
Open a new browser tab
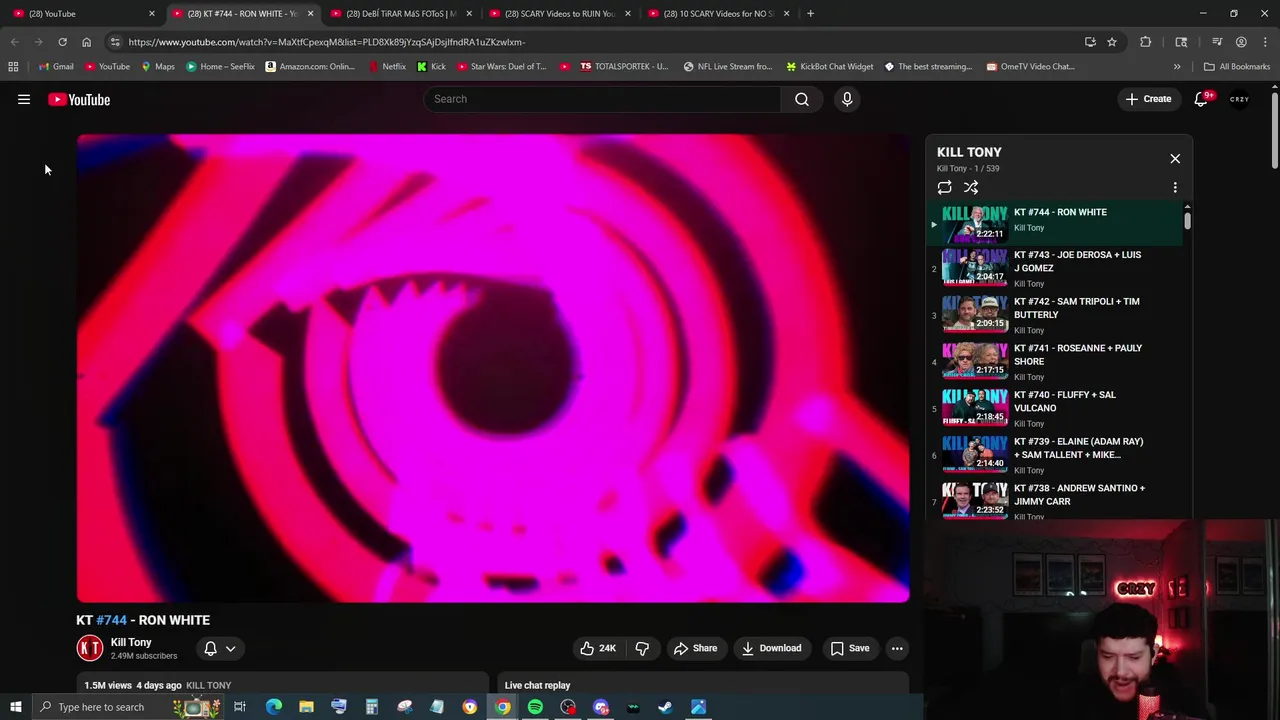pos(810,13)
